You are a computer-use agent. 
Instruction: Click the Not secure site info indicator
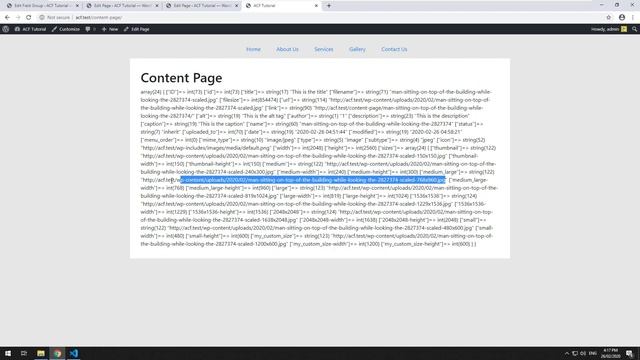coord(55,18)
